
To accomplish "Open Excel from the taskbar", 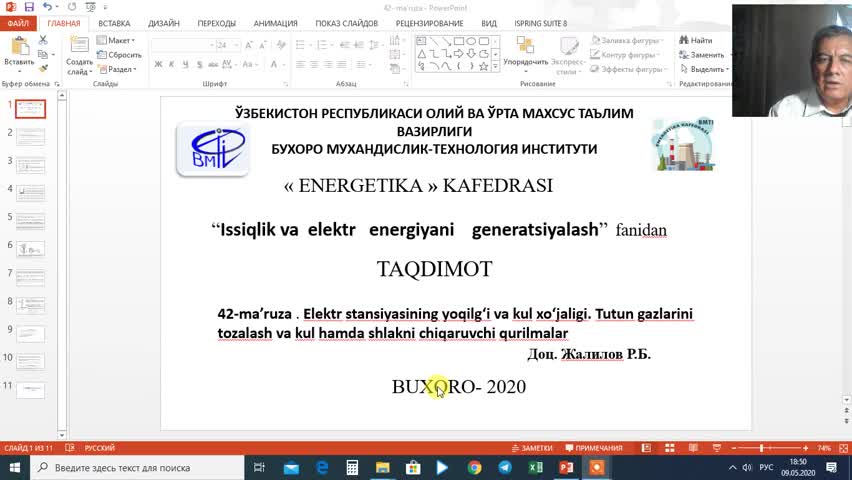I will 535,467.
